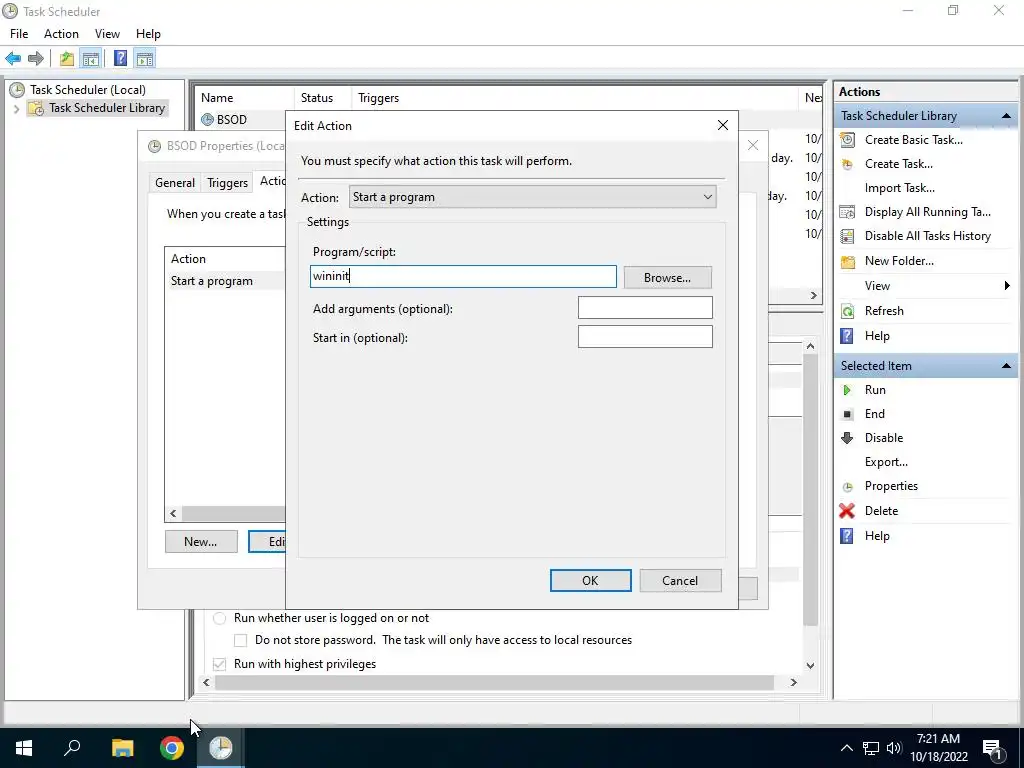Toggle the Show/Hide Console Tree icon
Image resolution: width=1024 pixels, height=768 pixels.
click(90, 59)
